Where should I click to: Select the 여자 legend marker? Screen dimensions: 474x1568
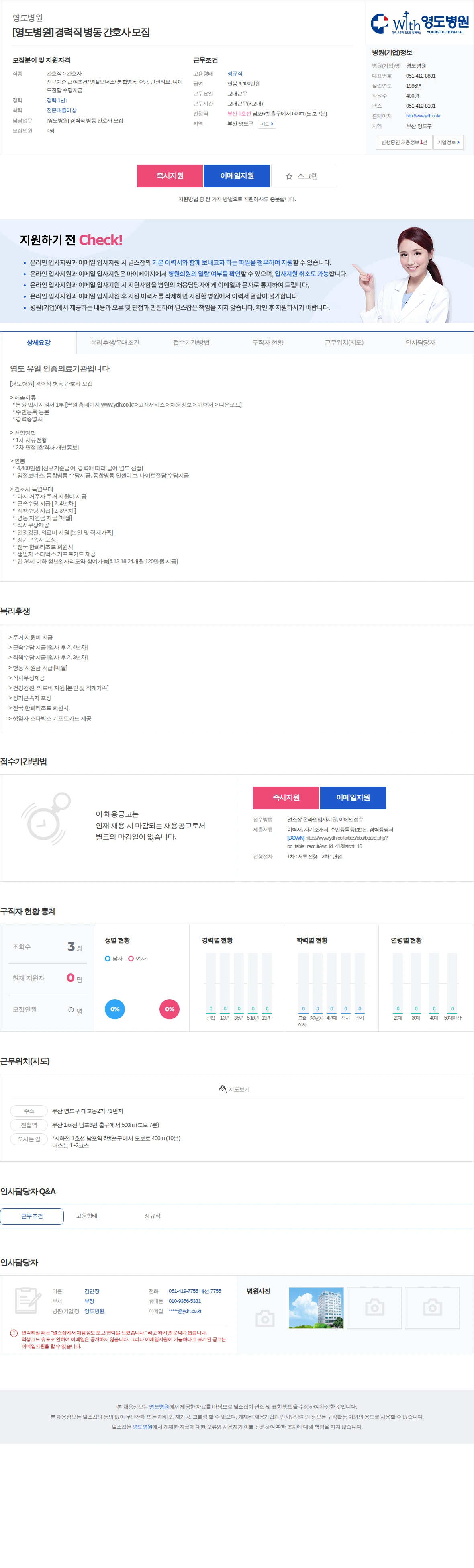pos(131,958)
